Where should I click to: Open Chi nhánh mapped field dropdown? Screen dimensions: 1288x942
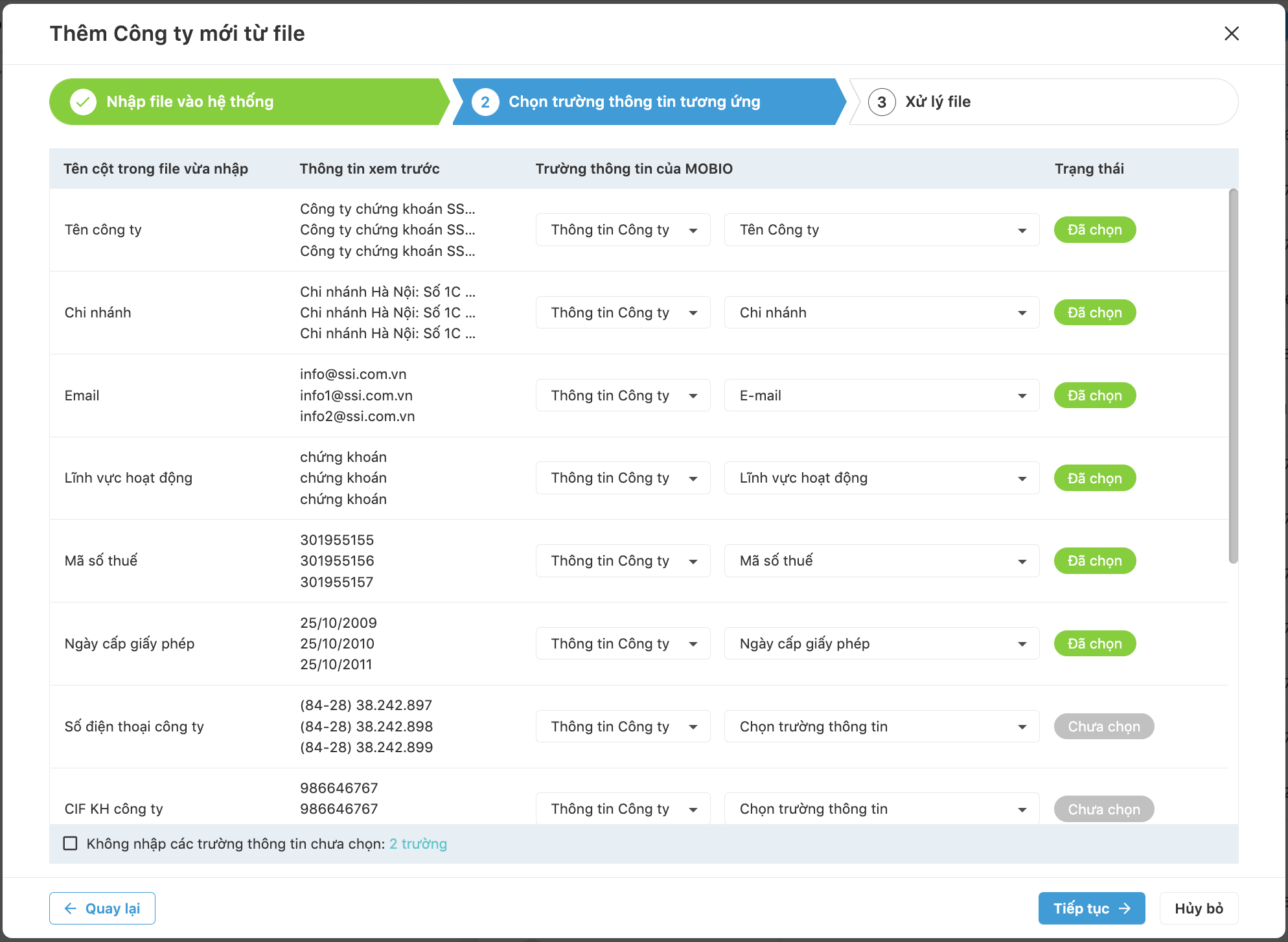pos(881,312)
